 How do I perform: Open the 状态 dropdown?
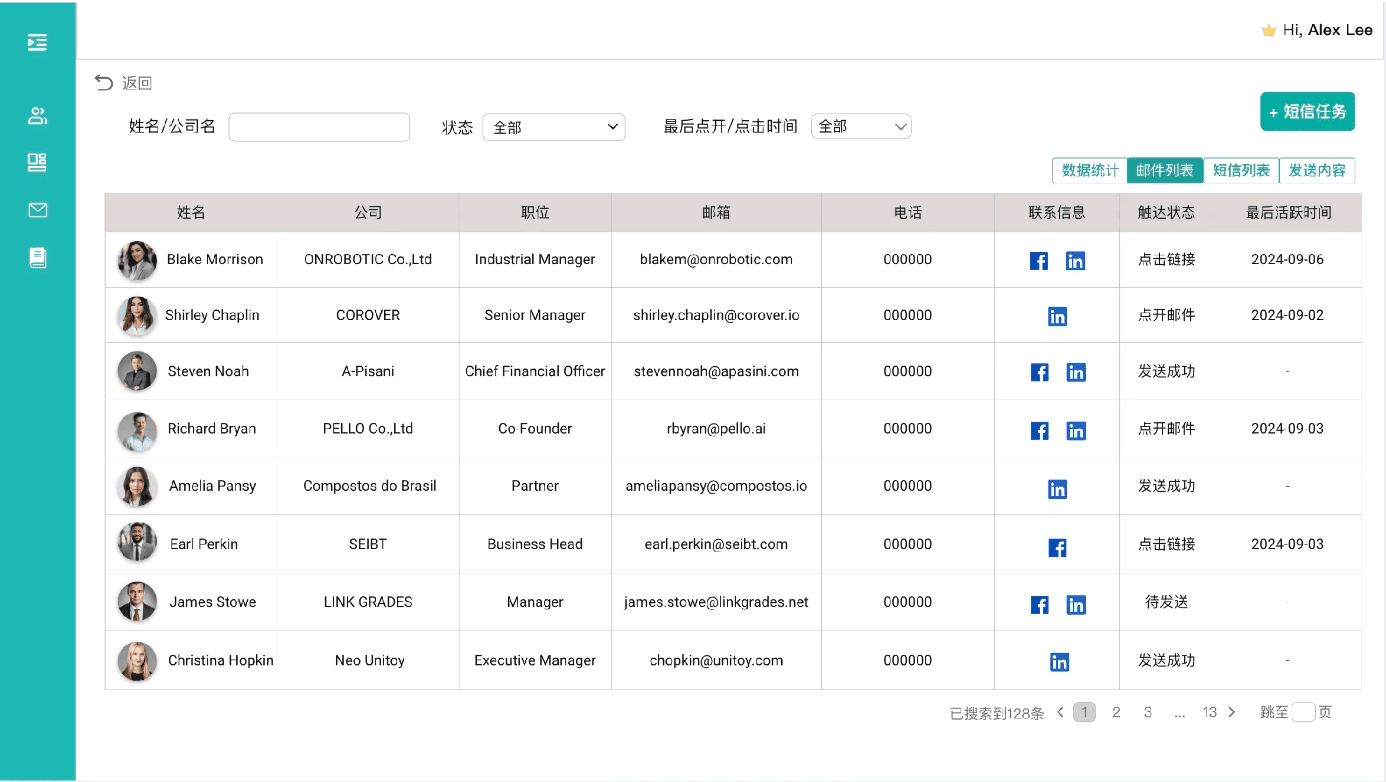click(554, 127)
